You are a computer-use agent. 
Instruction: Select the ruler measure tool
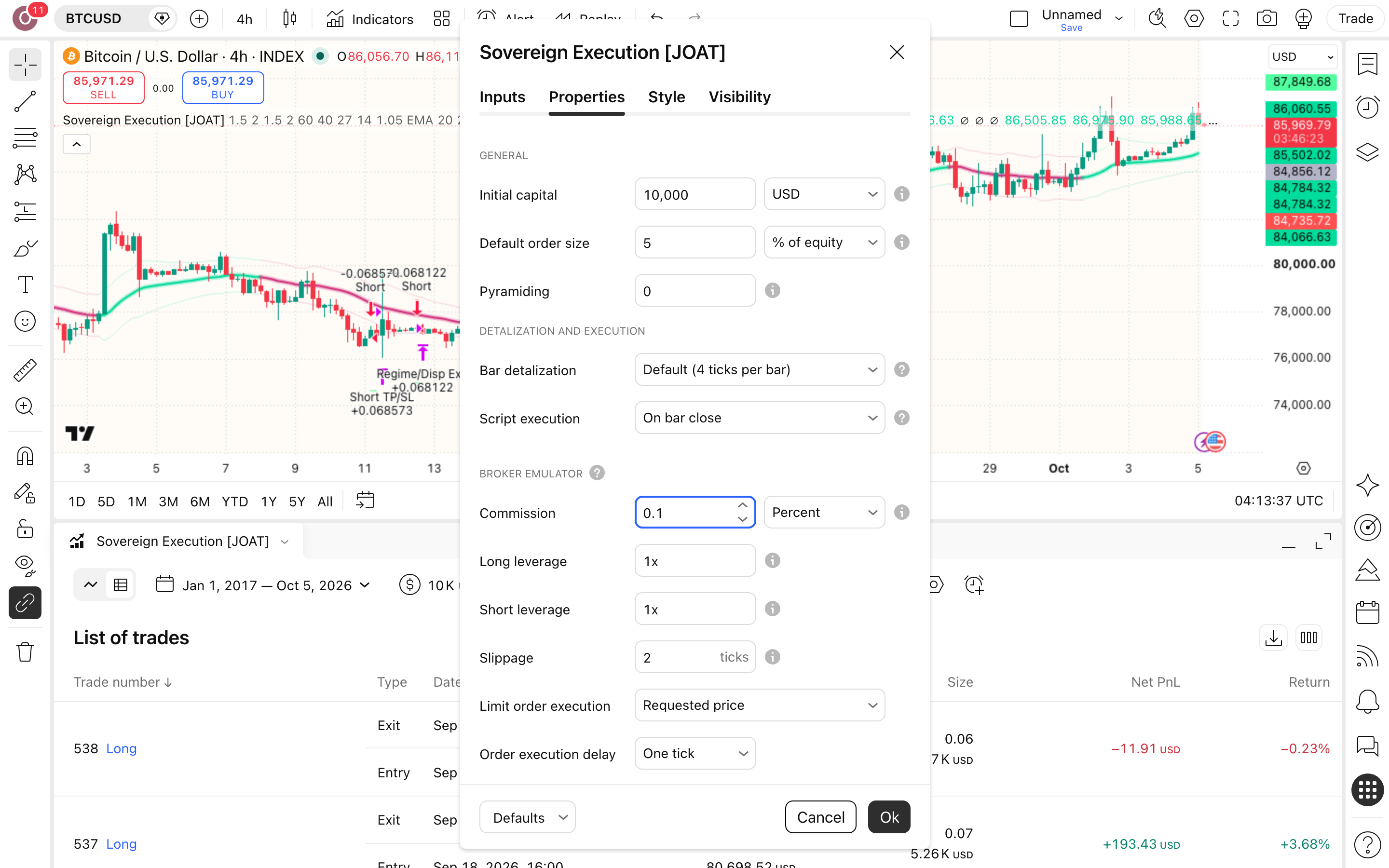[25, 370]
